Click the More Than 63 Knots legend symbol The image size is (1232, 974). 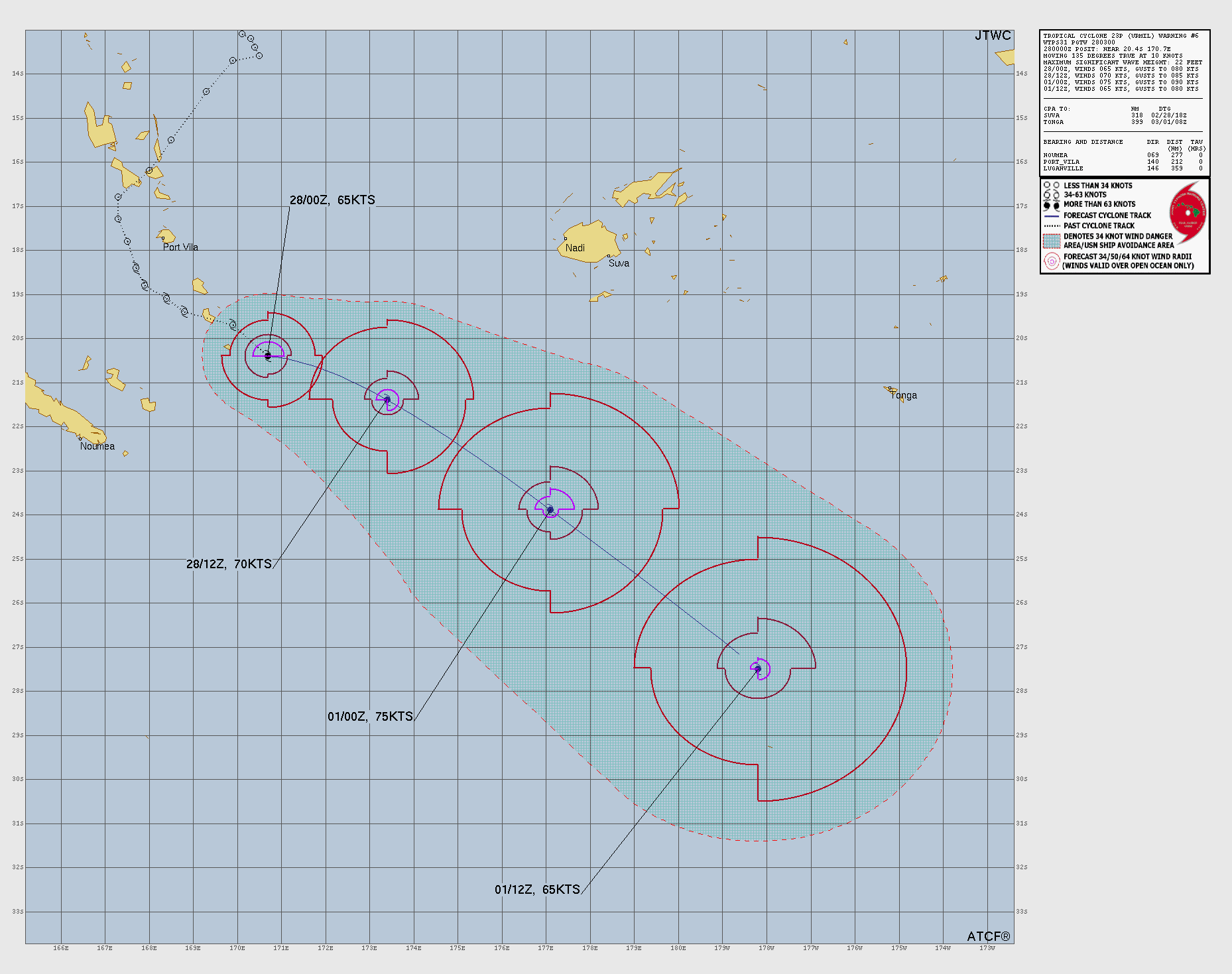click(1052, 205)
